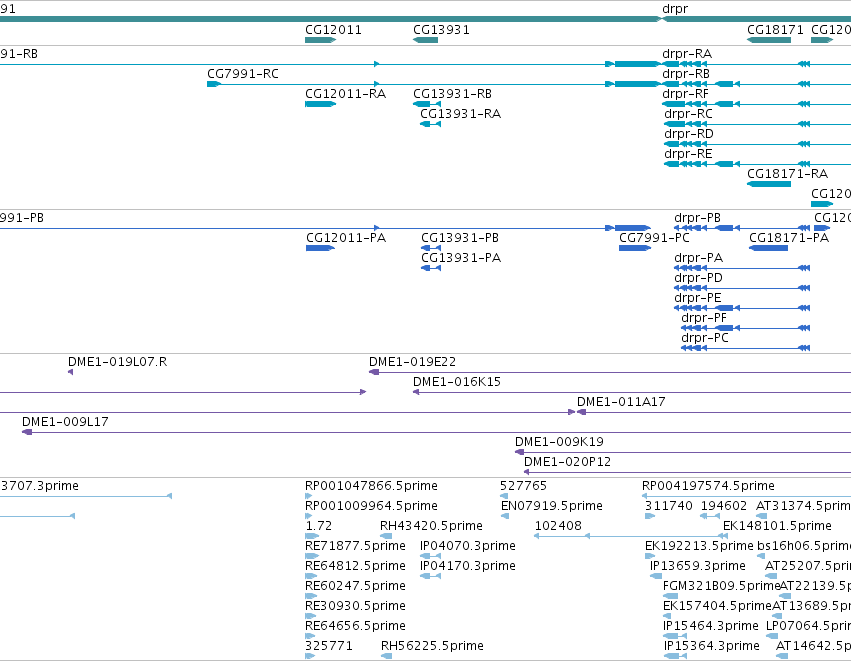Click the 3707.3prime EST feature

(86, 496)
